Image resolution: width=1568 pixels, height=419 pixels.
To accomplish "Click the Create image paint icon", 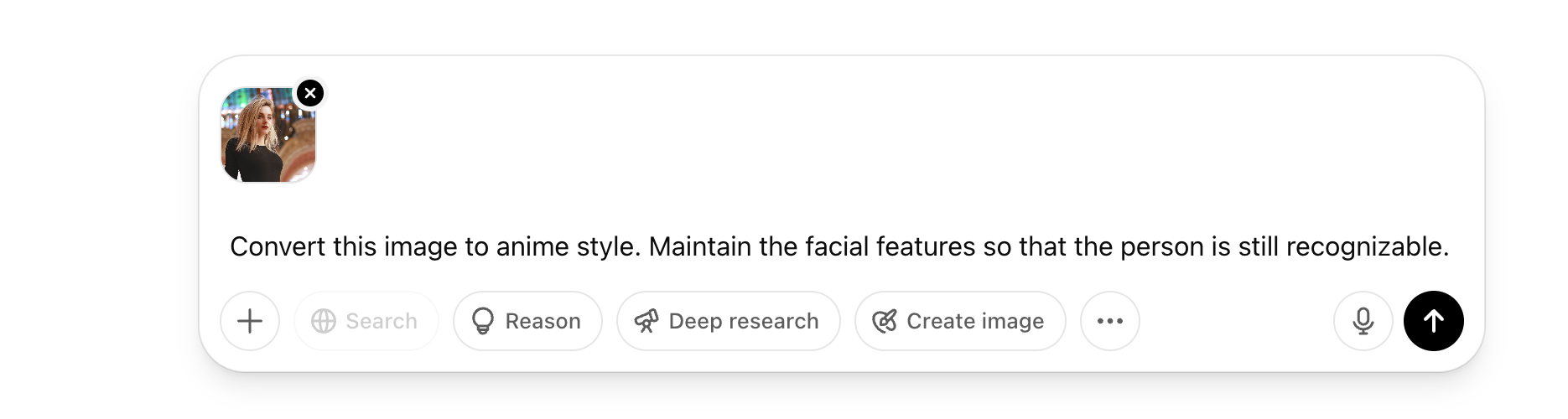I will [x=885, y=321].
